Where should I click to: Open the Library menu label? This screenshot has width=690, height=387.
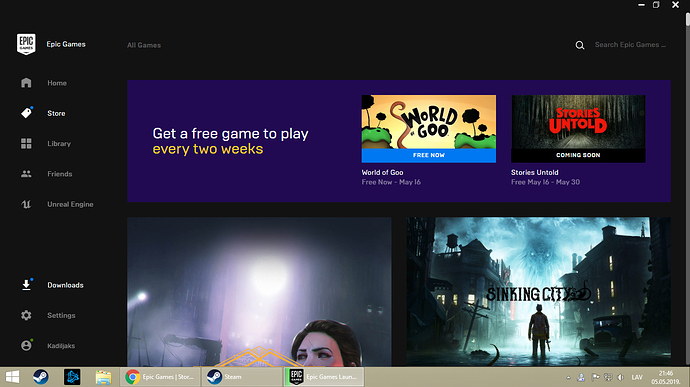click(x=59, y=144)
